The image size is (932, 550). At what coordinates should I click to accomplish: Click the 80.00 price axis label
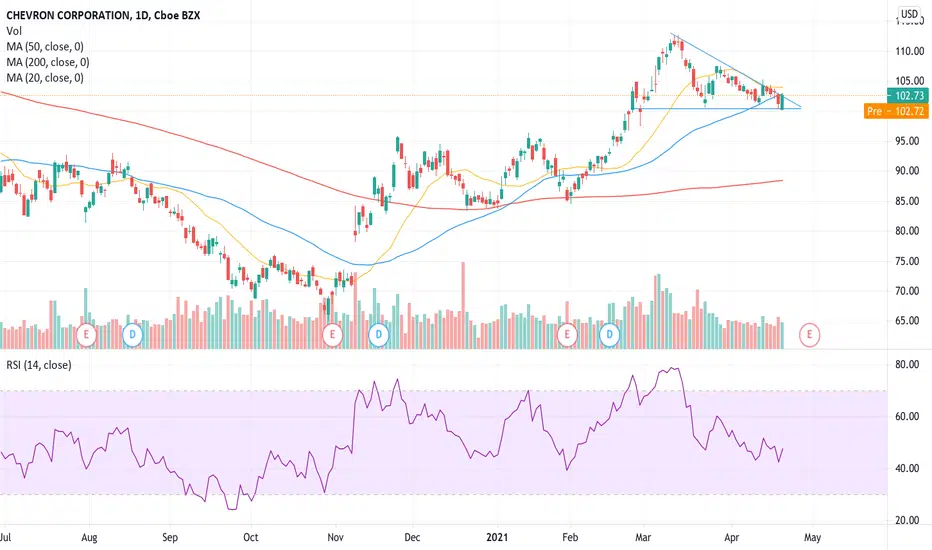pyautogui.click(x=907, y=231)
